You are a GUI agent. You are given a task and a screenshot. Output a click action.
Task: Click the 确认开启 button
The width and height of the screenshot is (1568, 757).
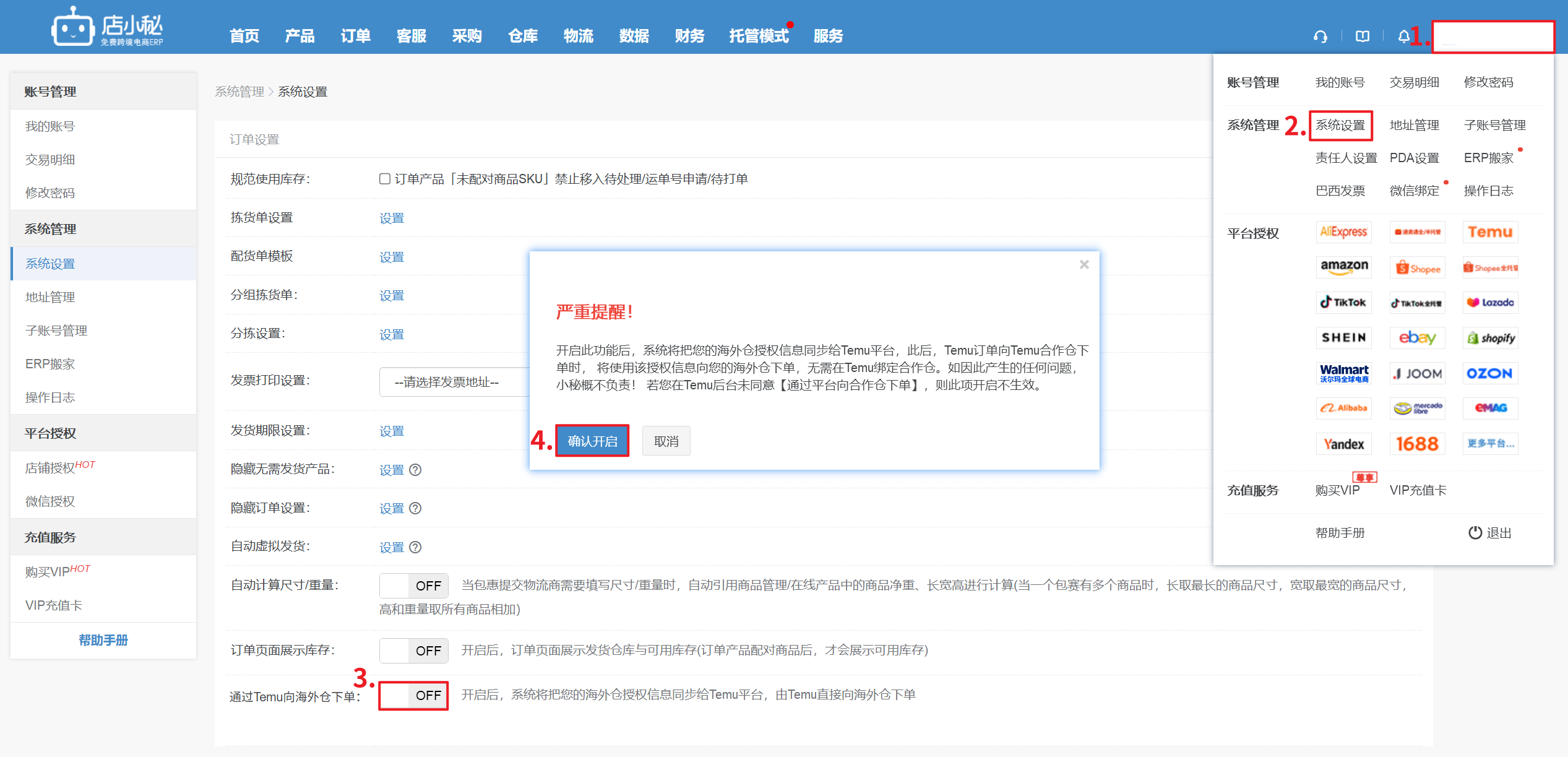[x=592, y=441]
